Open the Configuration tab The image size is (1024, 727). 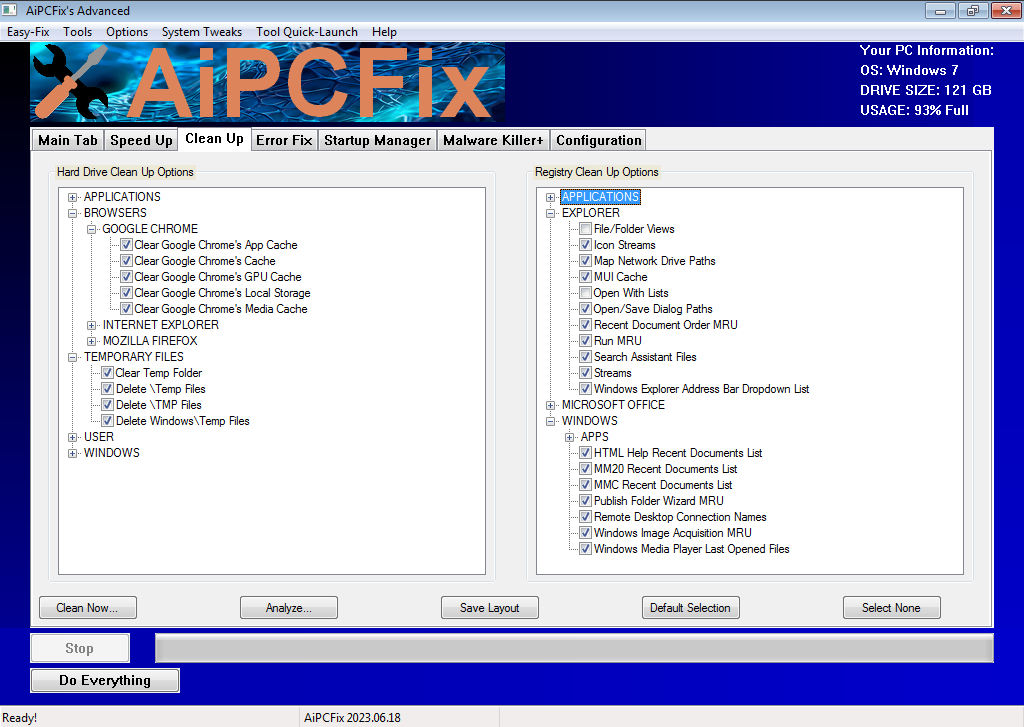tap(599, 140)
